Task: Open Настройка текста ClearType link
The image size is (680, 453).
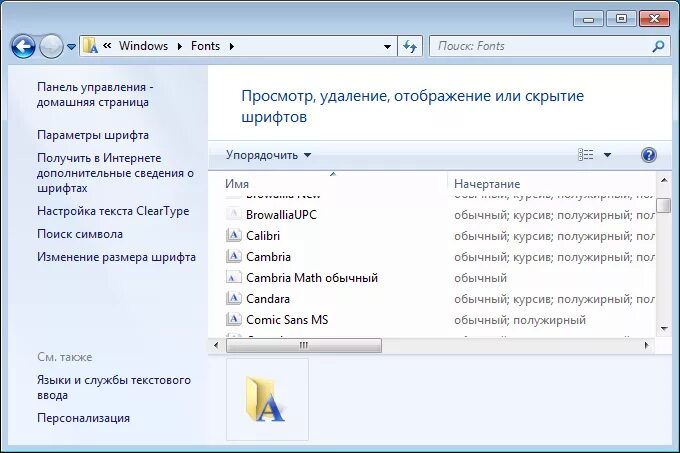Action: (x=113, y=211)
